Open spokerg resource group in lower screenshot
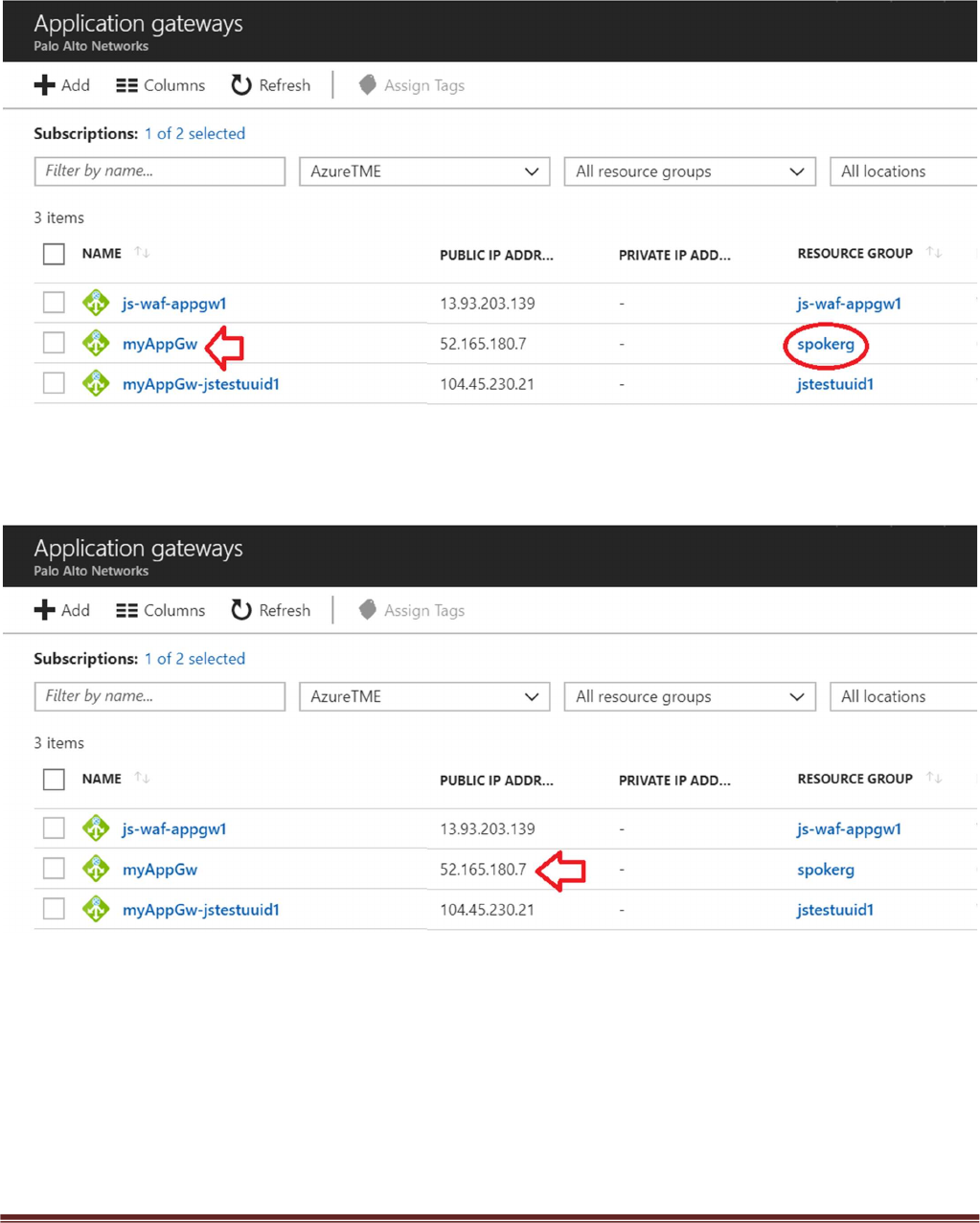Image resolution: width=980 pixels, height=1223 pixels. (x=826, y=870)
